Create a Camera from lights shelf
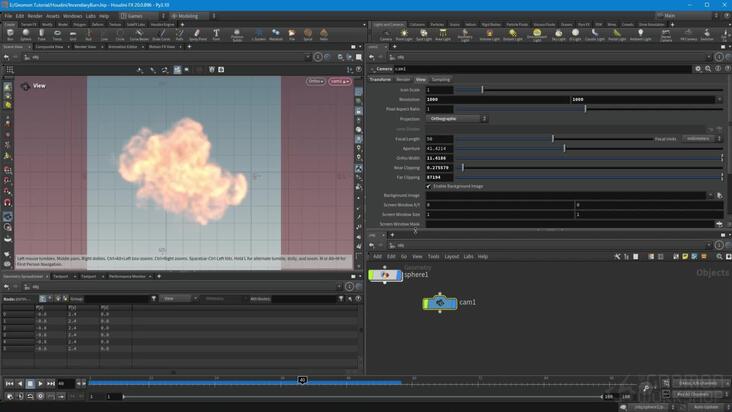The width and height of the screenshot is (732, 412). (x=386, y=35)
